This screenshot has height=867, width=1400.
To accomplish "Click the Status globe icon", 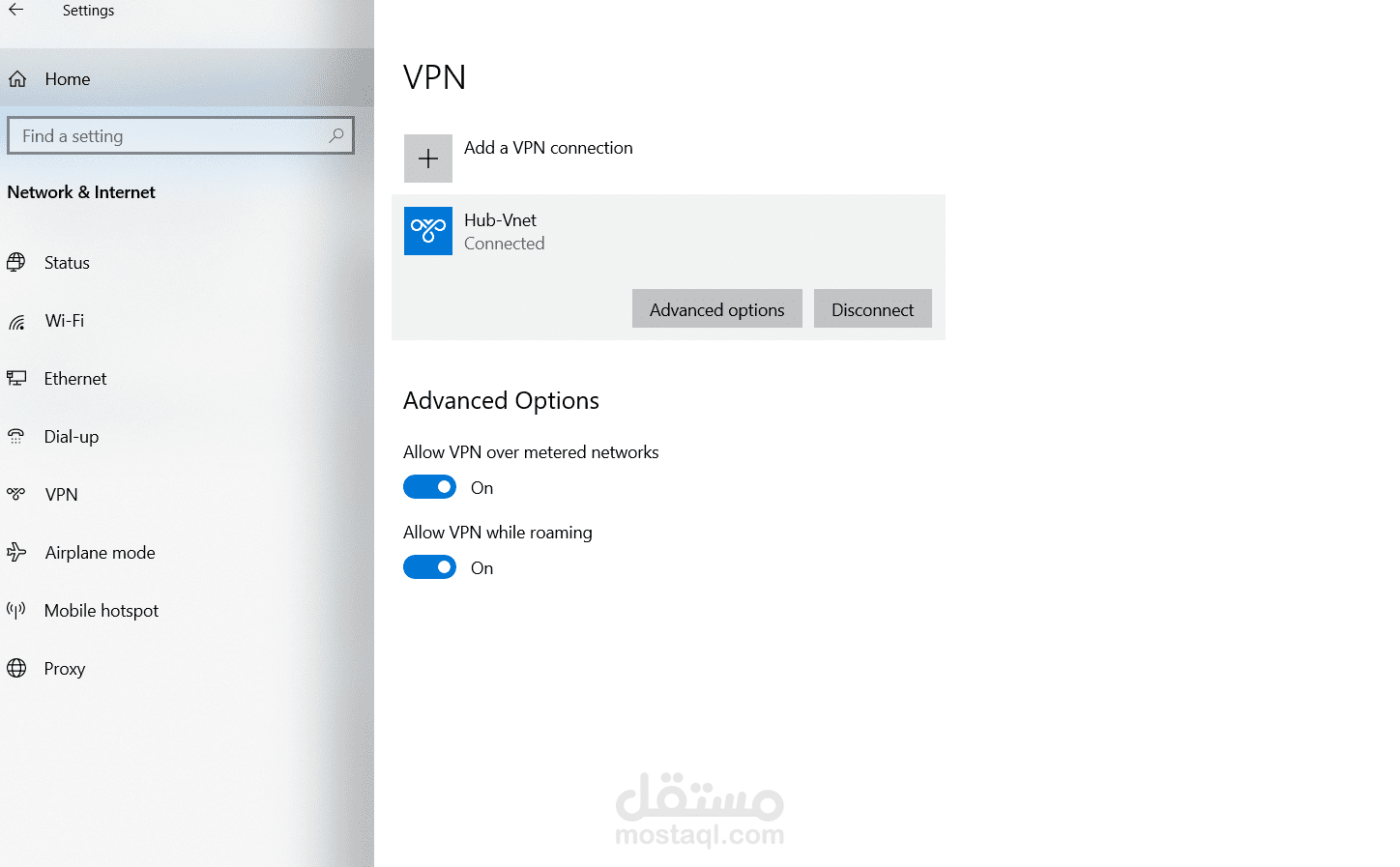I will 16,262.
